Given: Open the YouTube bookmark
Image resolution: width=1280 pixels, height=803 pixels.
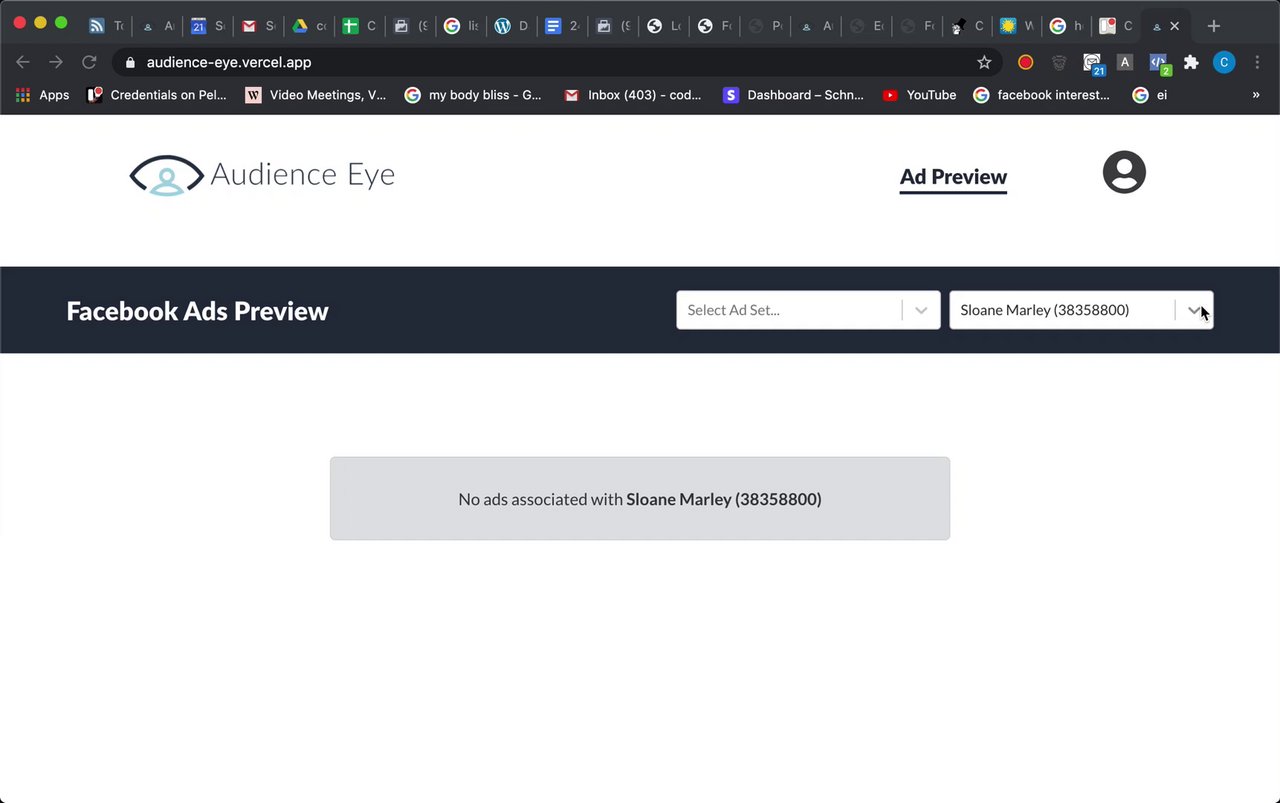Looking at the screenshot, I should (919, 95).
